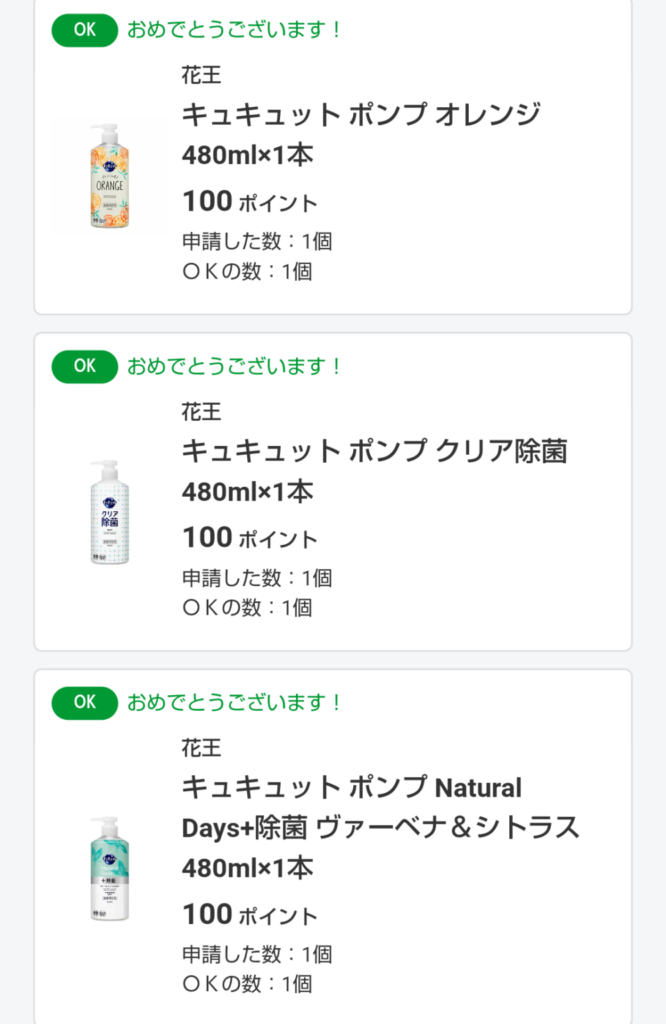Viewport: 666px width, 1024px height.
Task: Click the OK badge on クリア除菌 card
Action: 85,366
